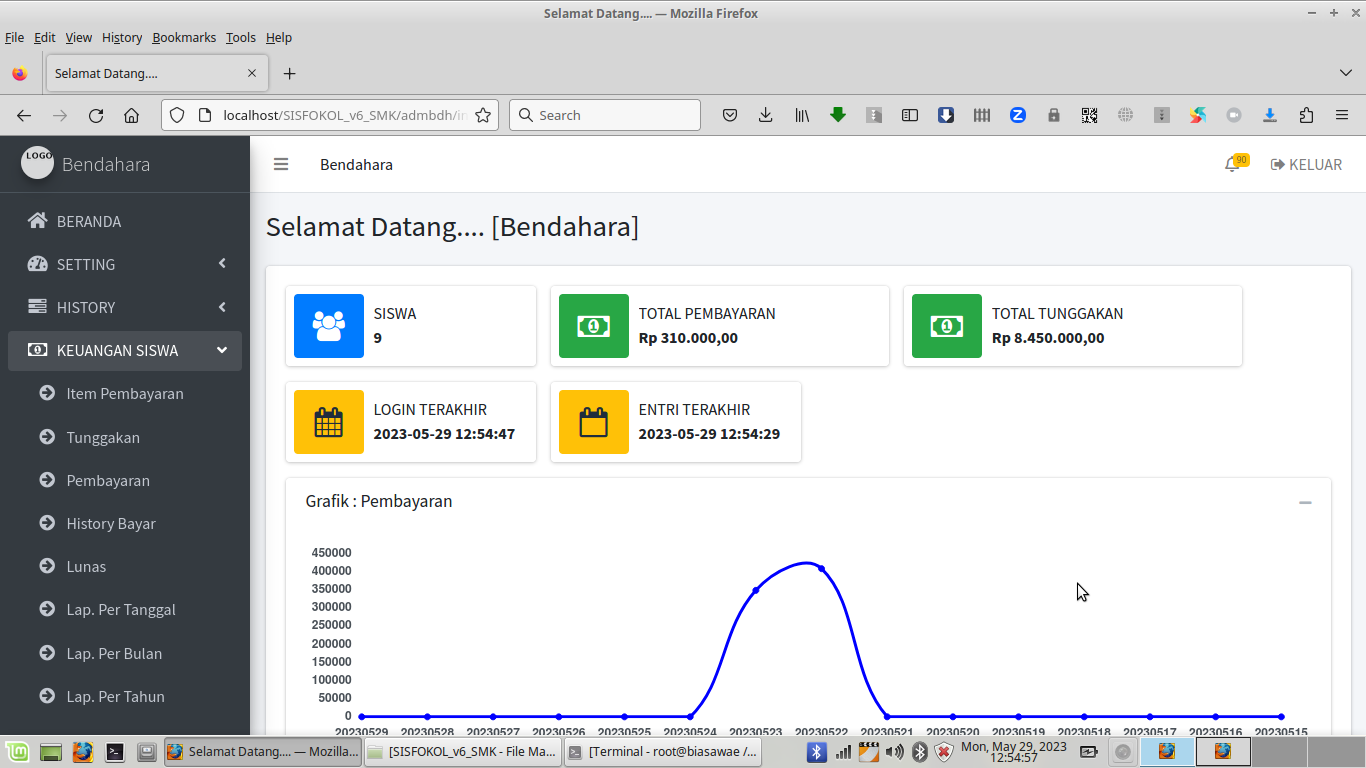The width and height of the screenshot is (1366, 768).
Task: Open Lap. Per Tanggal report
Action: (125, 609)
